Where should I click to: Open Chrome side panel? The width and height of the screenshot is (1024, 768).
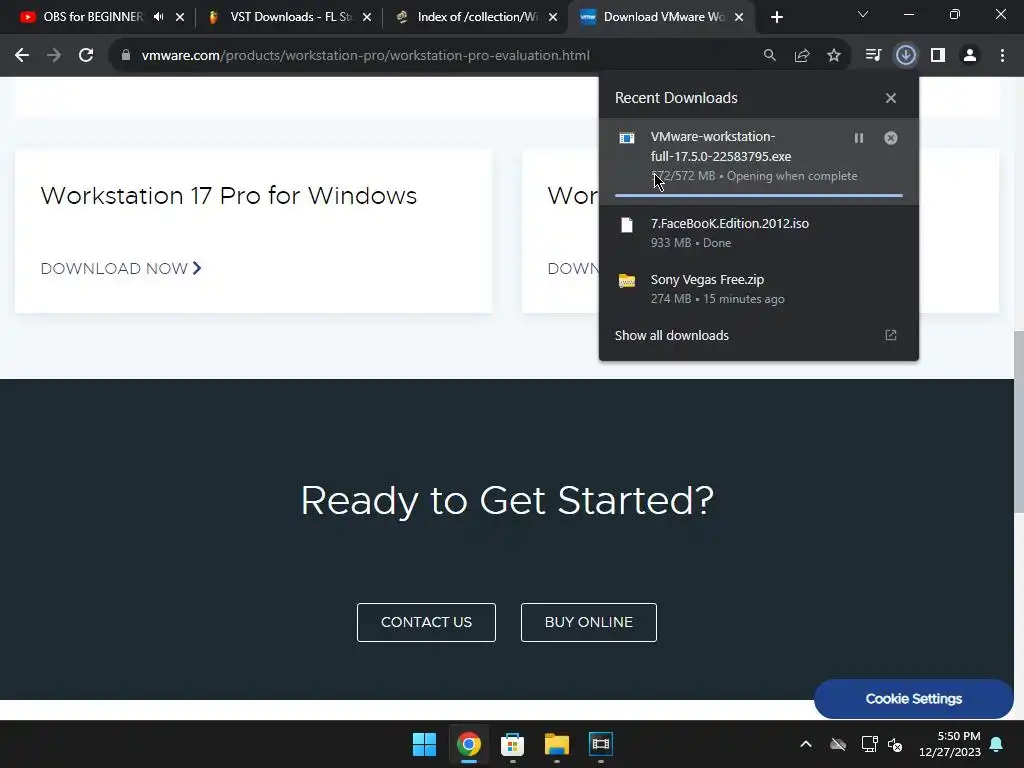coord(938,56)
